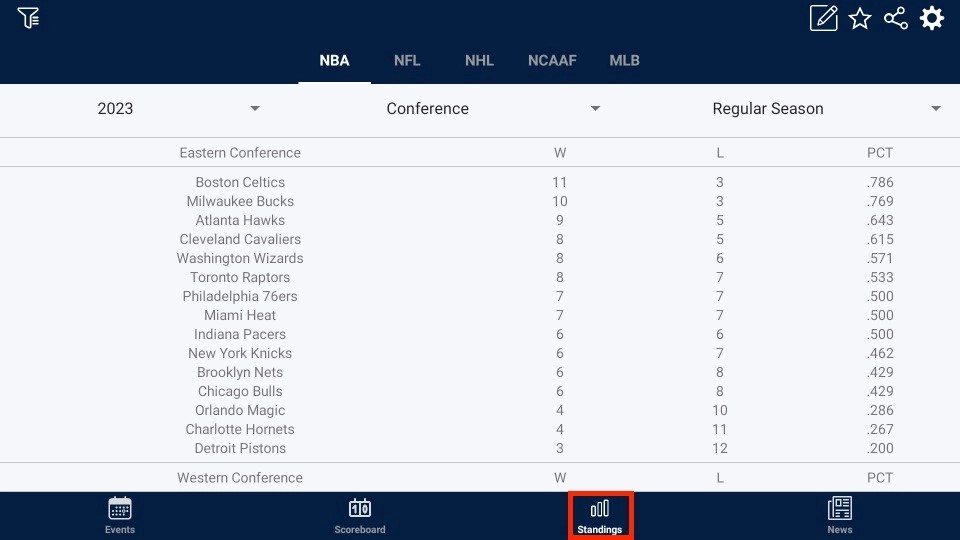The height and width of the screenshot is (540, 960).
Task: Select the Brooklyn Nets row
Action: point(480,372)
